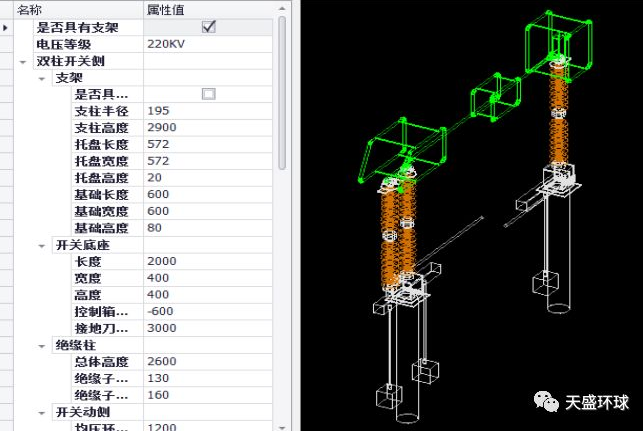Edit the 电压等级 value 220KV
Image resolution: width=643 pixels, height=431 pixels.
click(208, 44)
